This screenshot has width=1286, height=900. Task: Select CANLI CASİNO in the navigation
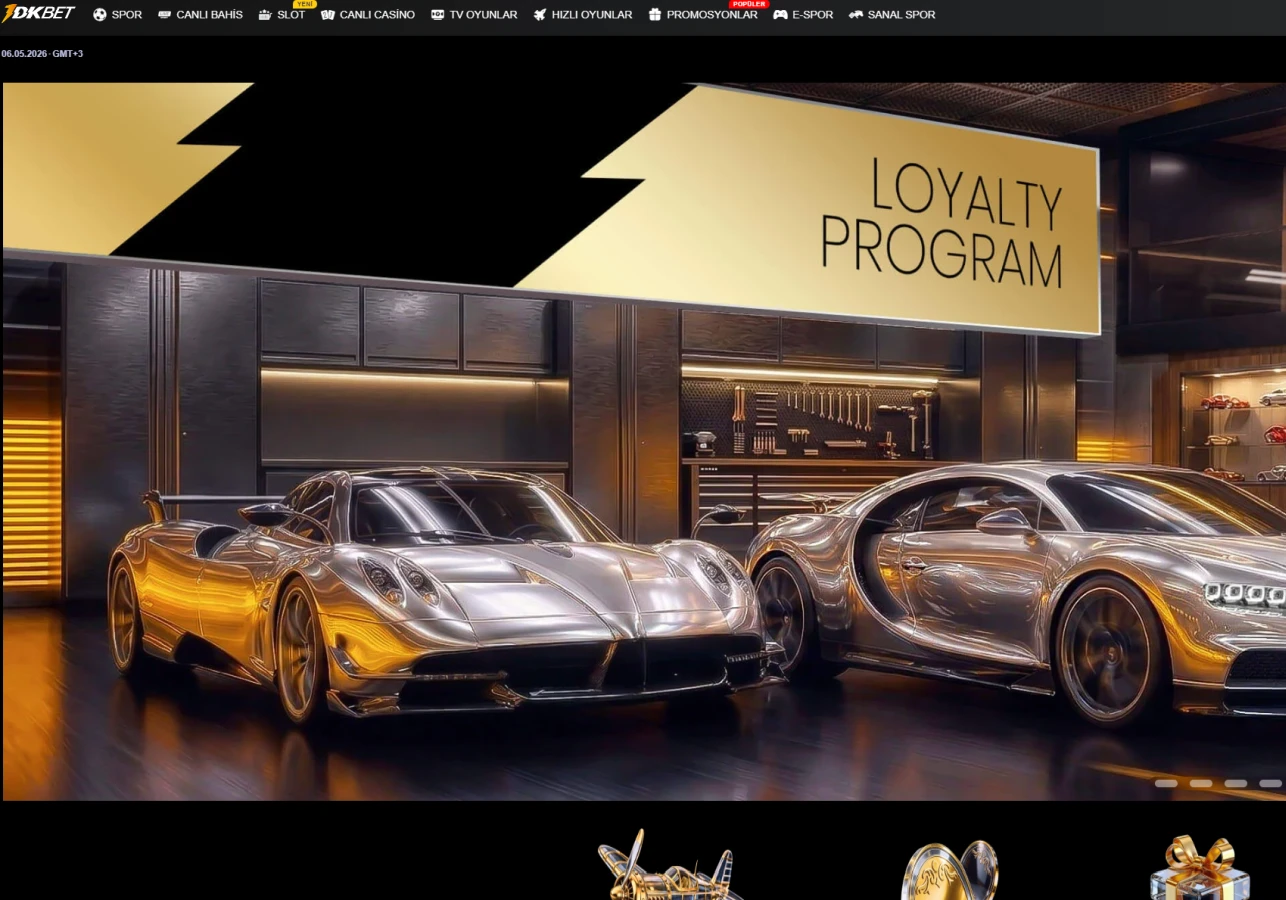pos(368,15)
